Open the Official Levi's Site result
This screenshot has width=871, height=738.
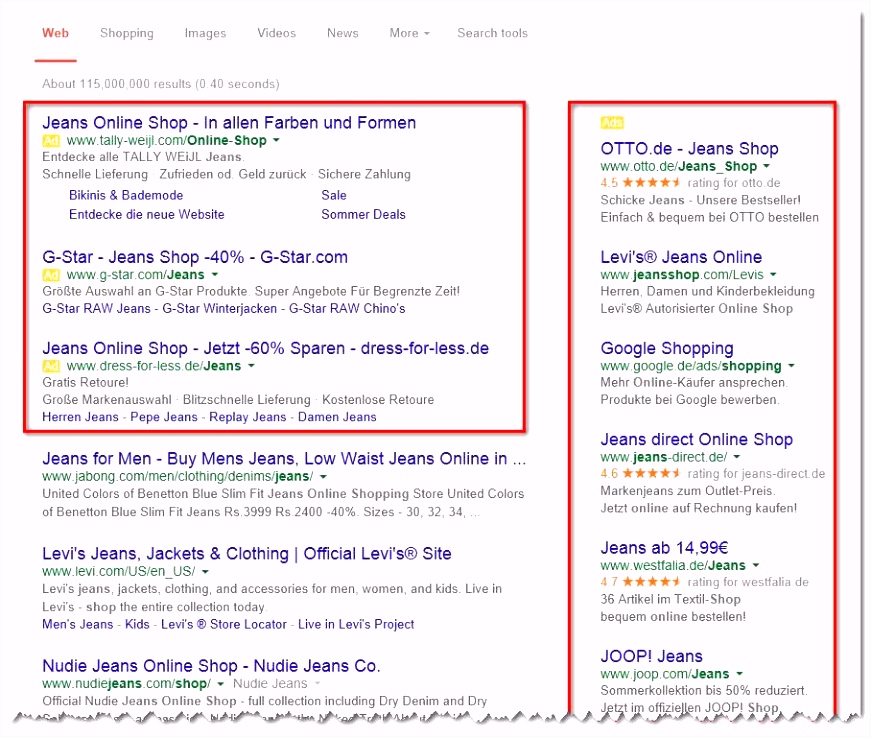[247, 554]
